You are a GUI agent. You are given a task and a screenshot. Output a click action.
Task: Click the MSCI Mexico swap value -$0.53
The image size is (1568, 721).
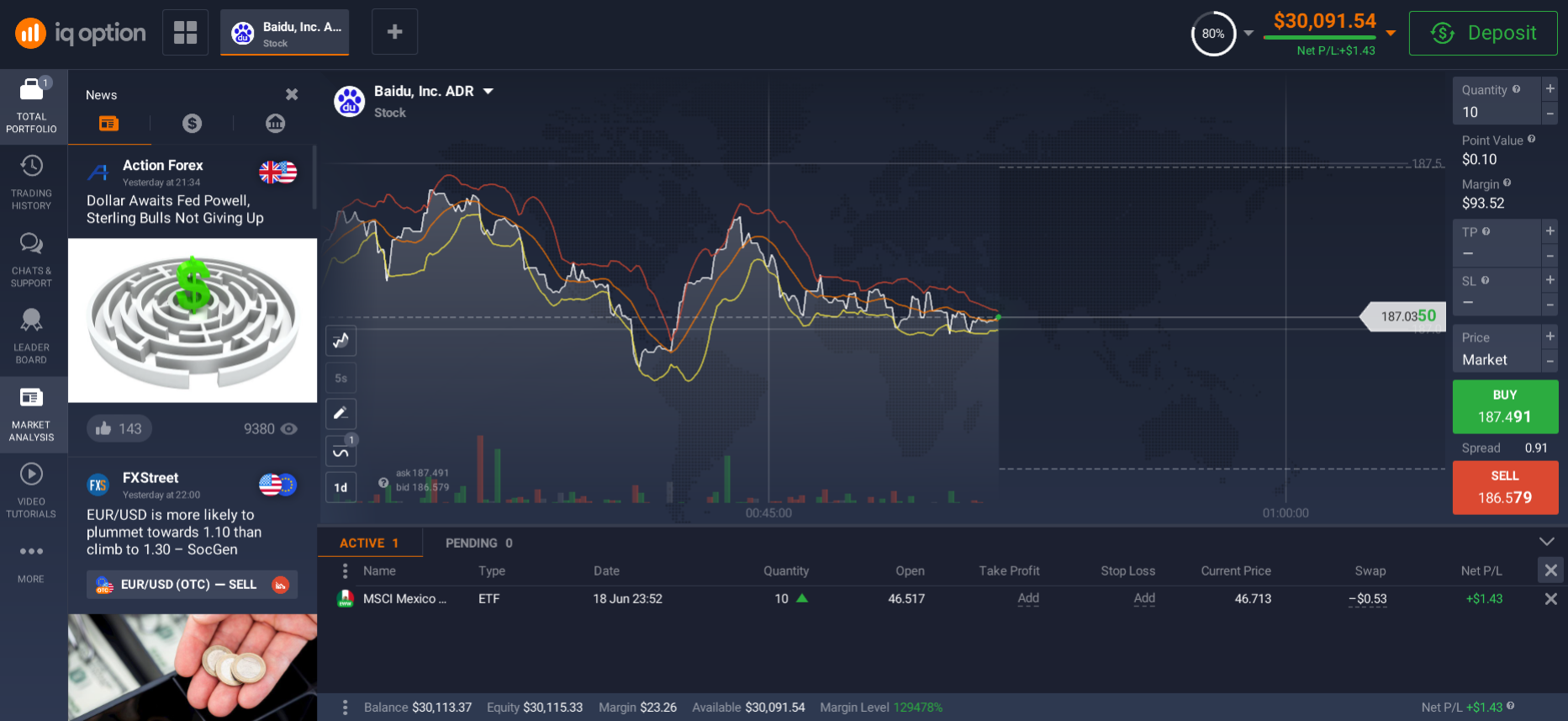coord(1368,599)
